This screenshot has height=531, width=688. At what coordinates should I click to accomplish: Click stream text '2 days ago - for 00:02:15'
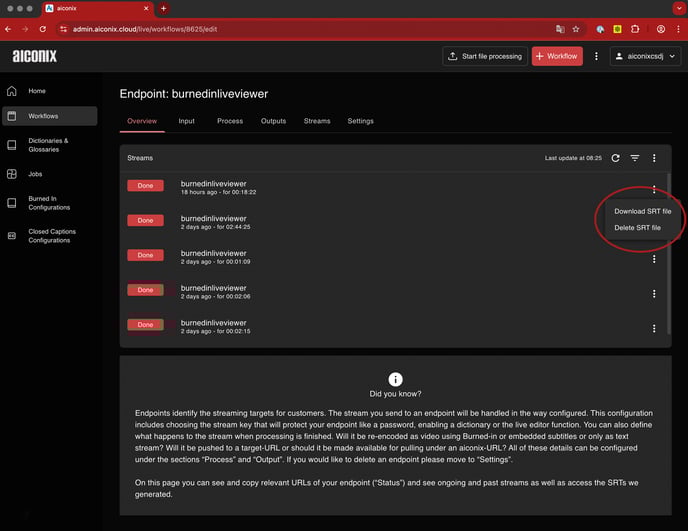215,331
